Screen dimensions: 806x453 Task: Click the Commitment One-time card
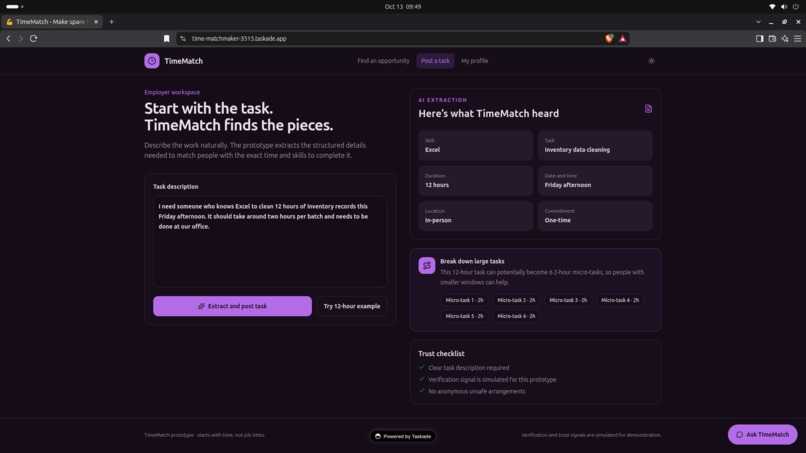point(595,216)
